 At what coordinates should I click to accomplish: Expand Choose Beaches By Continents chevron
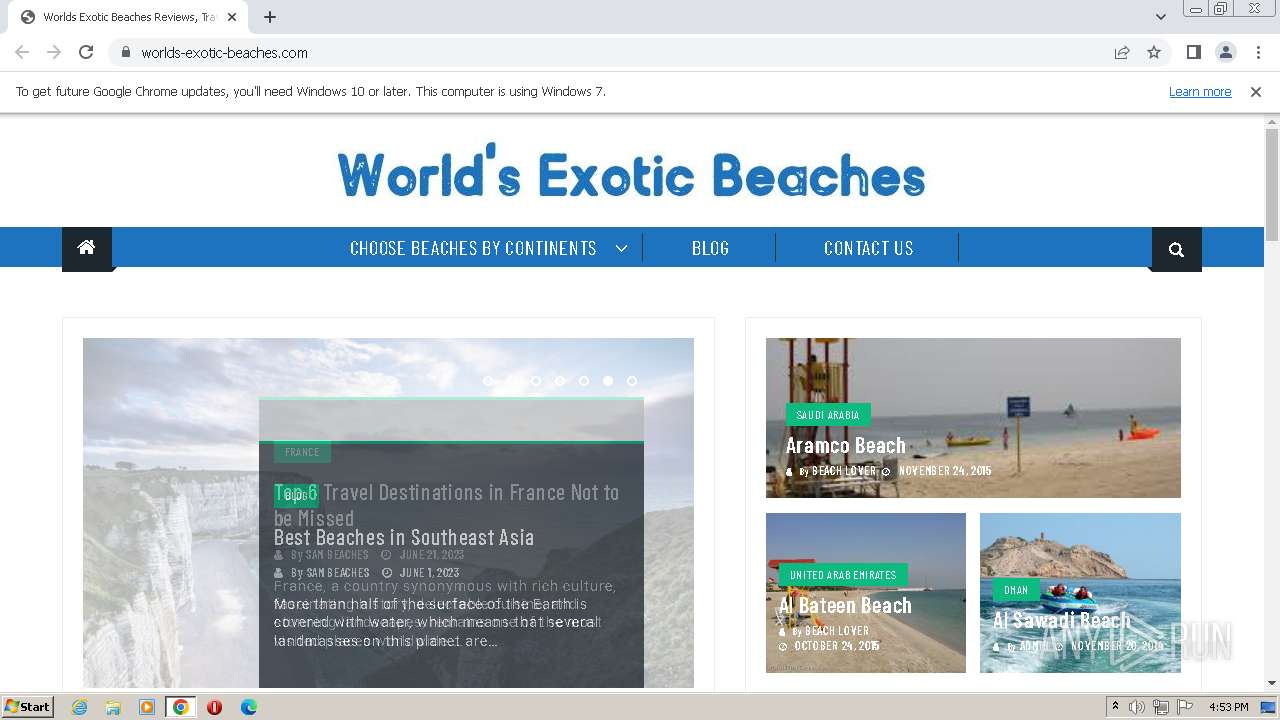click(621, 248)
